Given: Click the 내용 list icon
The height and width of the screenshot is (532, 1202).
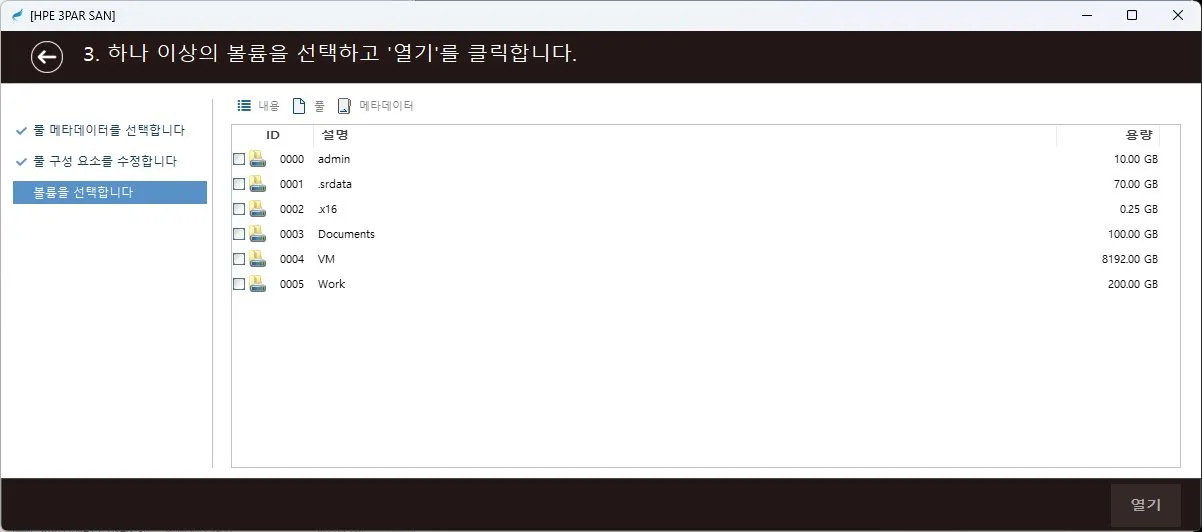Looking at the screenshot, I should click(x=244, y=105).
